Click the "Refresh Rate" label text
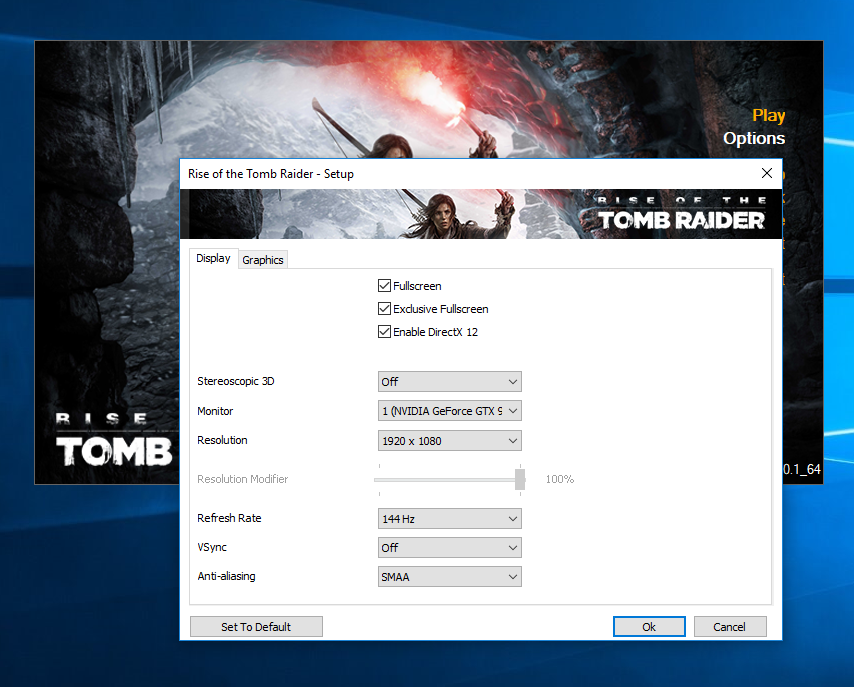Image resolution: width=854 pixels, height=687 pixels. pos(229,518)
